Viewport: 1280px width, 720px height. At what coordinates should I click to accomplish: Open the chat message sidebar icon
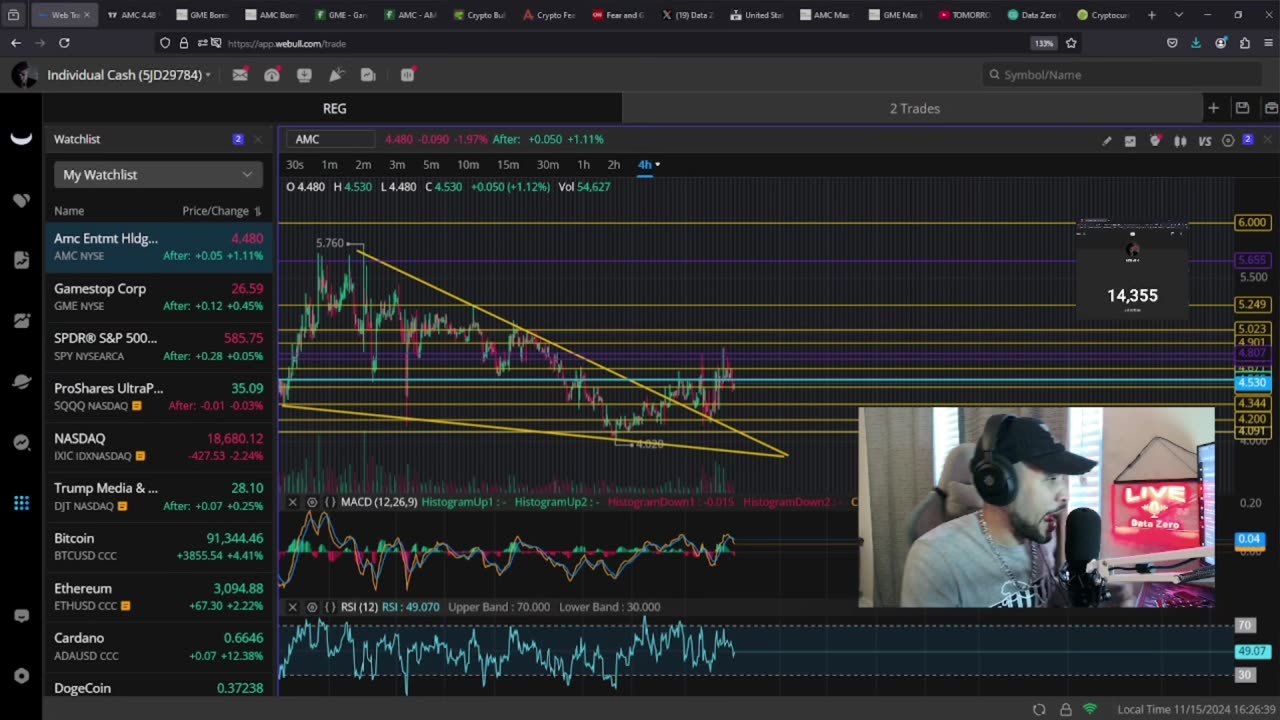click(x=21, y=616)
